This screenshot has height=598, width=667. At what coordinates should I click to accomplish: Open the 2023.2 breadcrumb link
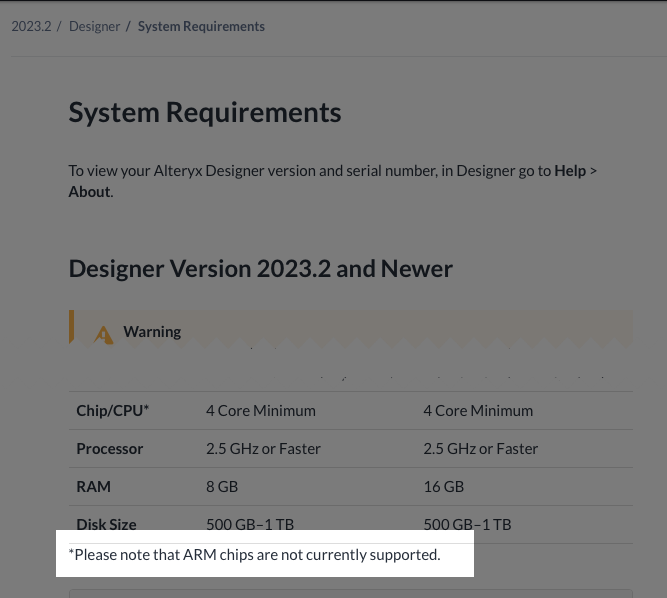coord(31,26)
